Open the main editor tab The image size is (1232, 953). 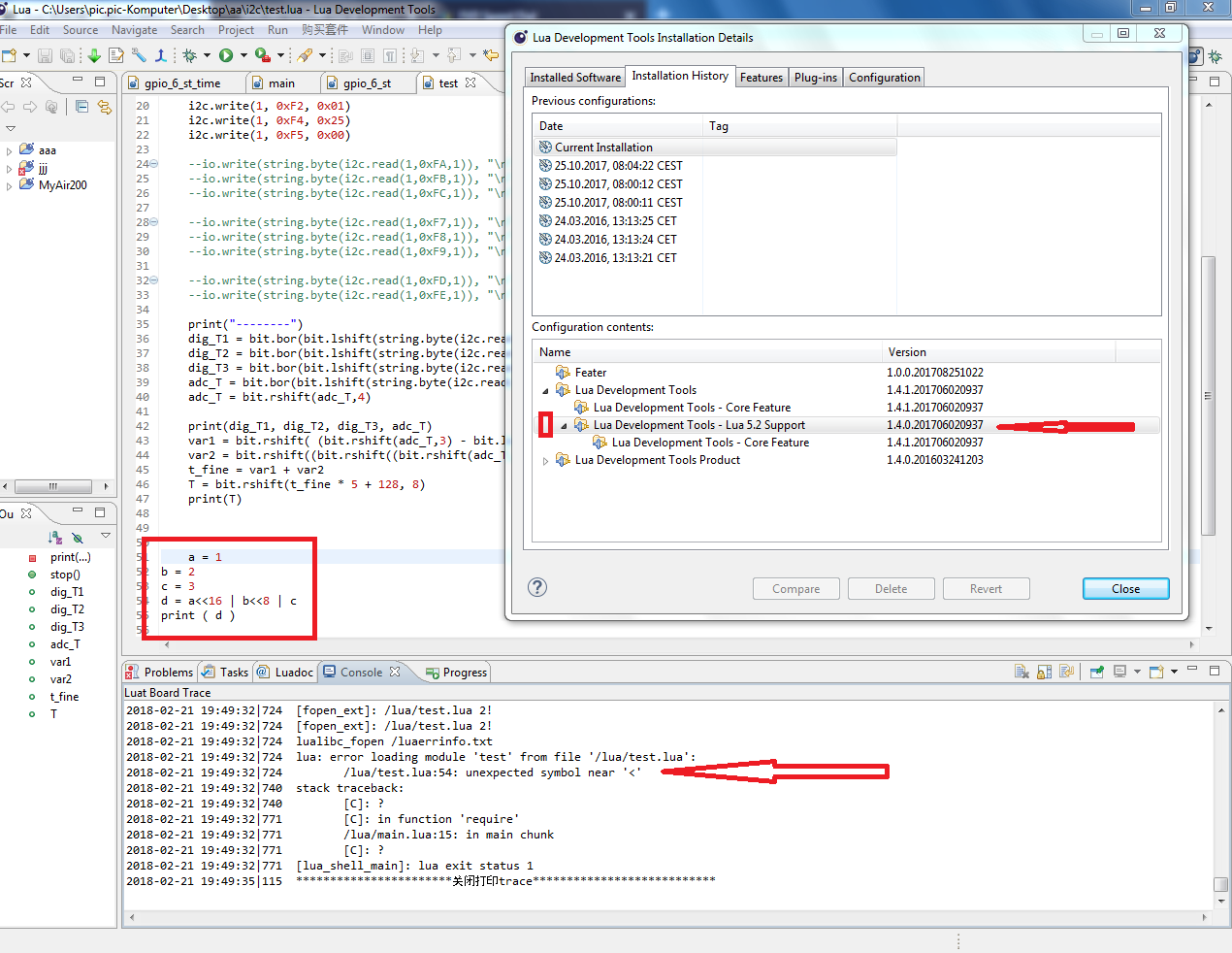[x=282, y=83]
